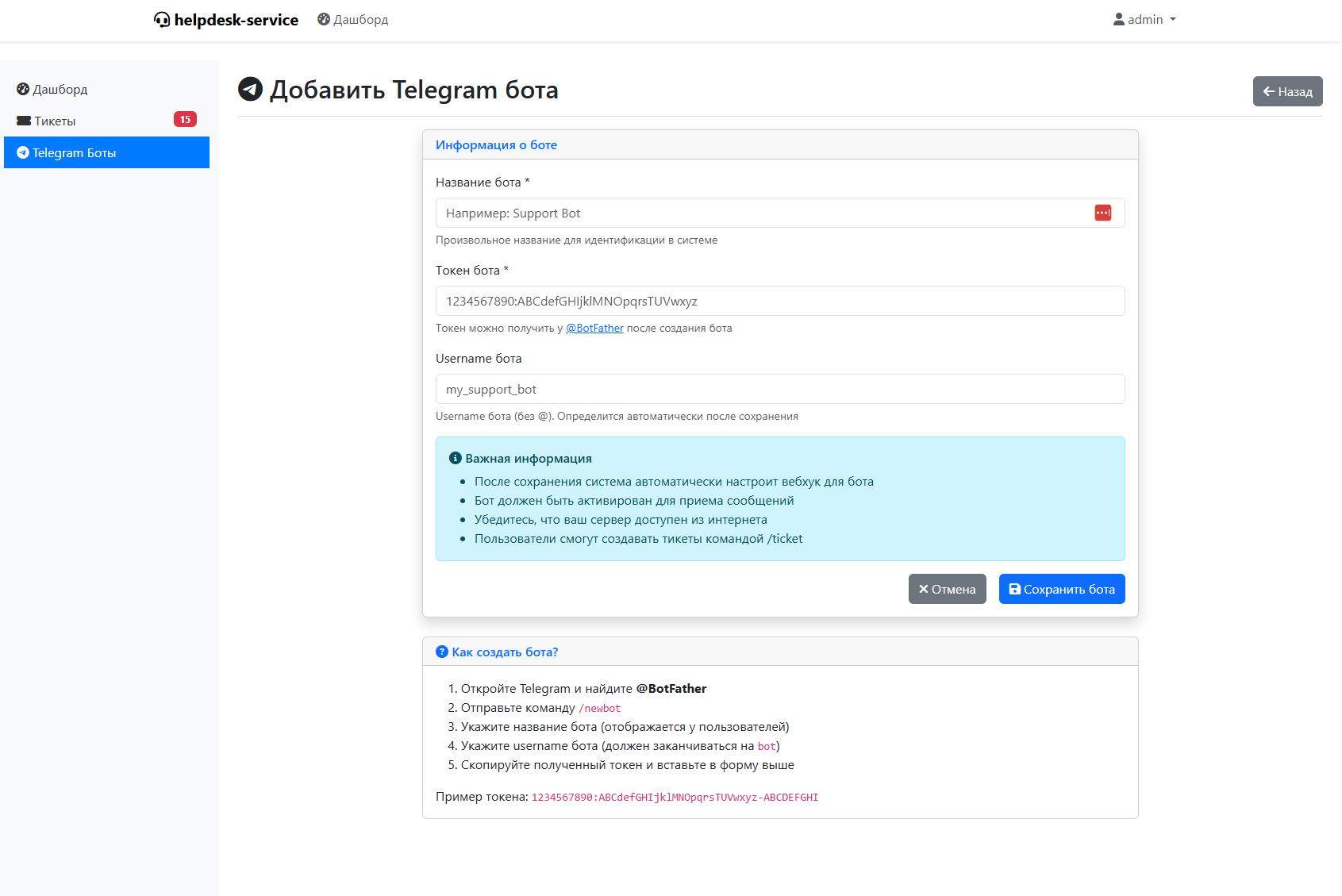Click the Назад back button

1287,91
